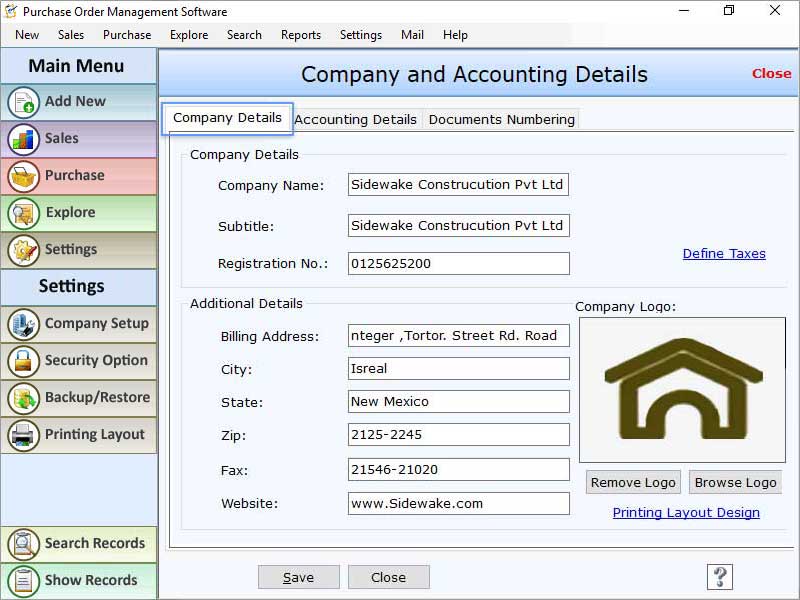This screenshot has width=800, height=600.
Task: Open the Reports menu
Action: click(300, 34)
